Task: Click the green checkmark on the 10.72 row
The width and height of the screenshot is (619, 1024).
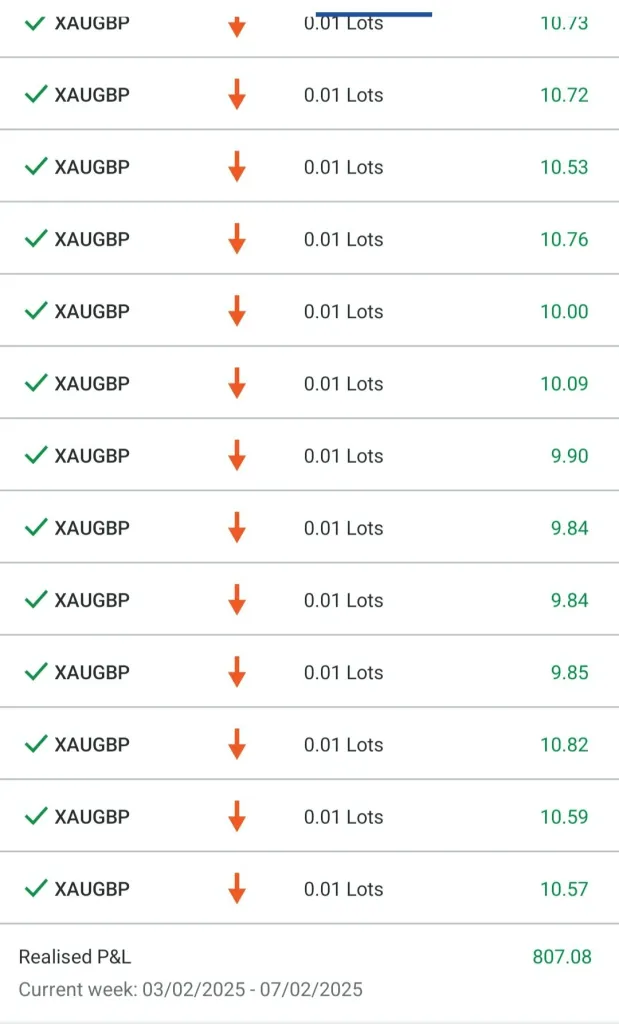Action: tap(36, 94)
